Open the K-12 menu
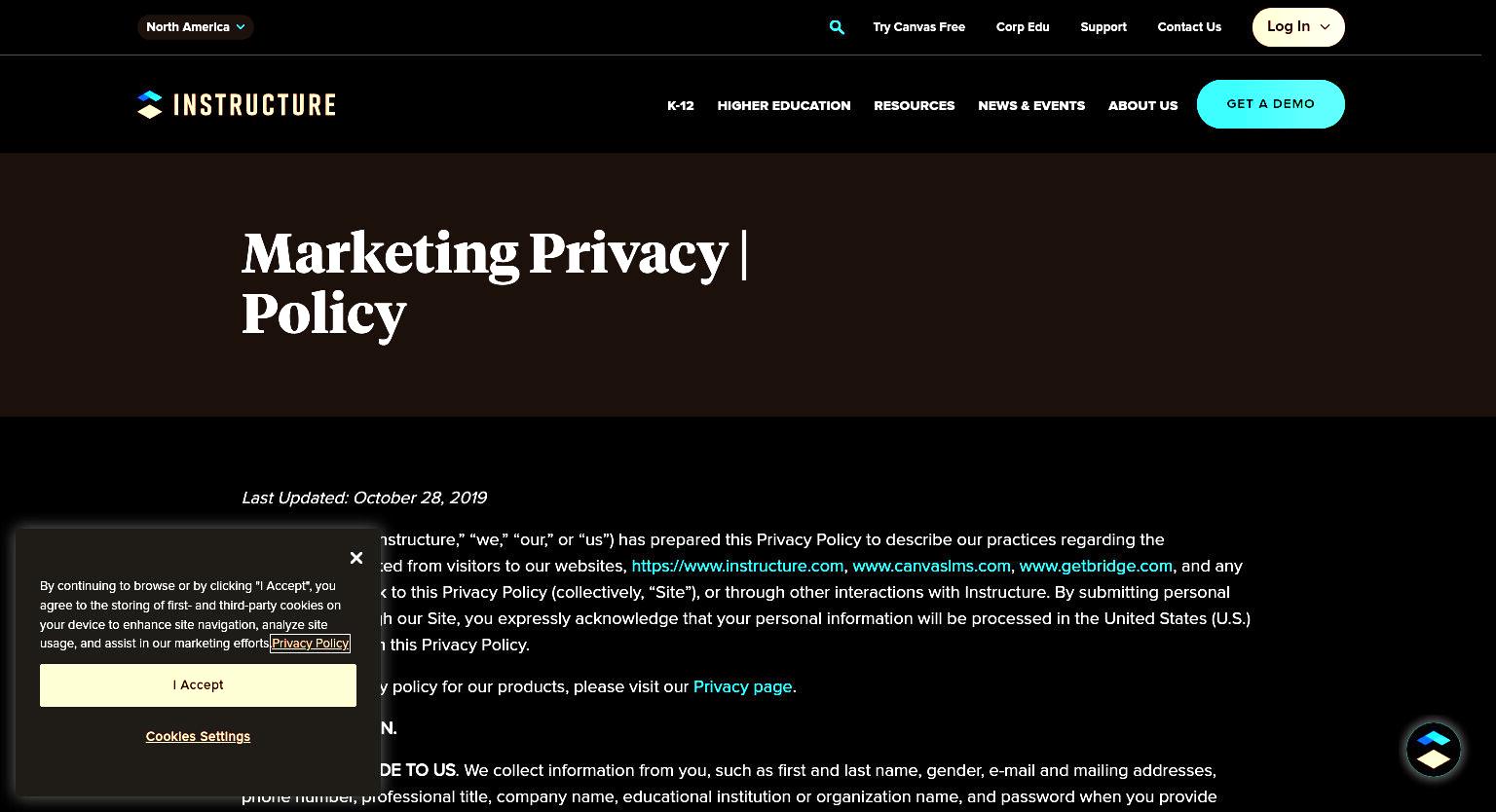This screenshot has width=1496, height=812. pos(681,105)
